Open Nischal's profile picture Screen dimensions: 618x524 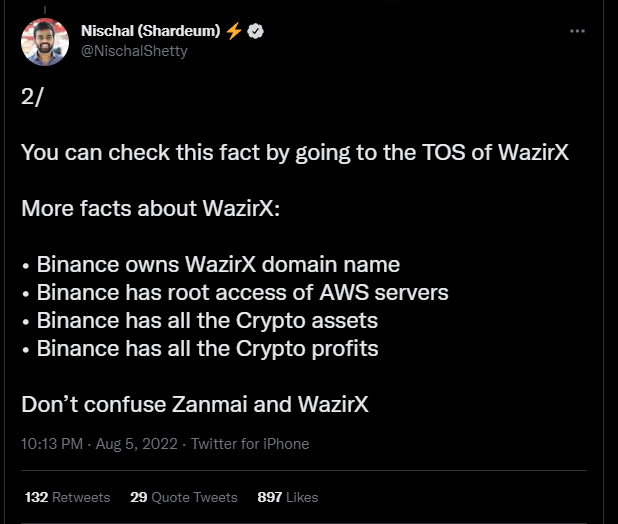(45, 42)
